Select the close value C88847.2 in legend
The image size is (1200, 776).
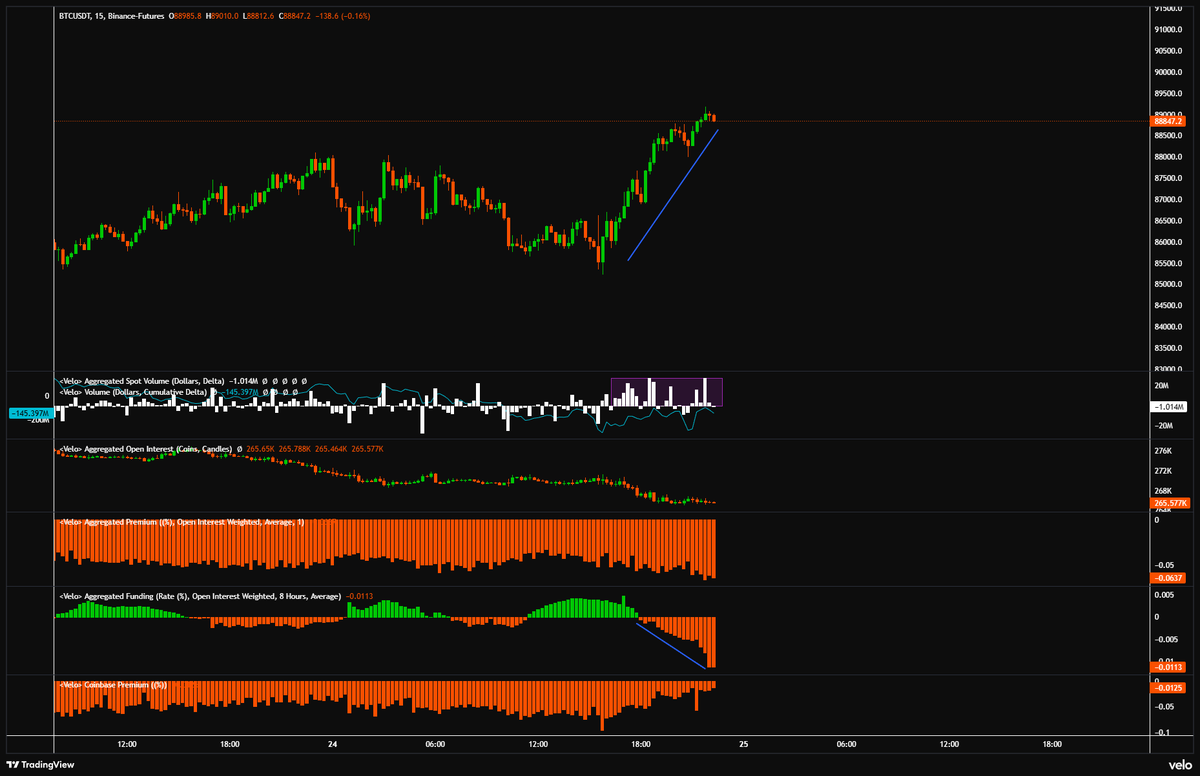point(297,17)
